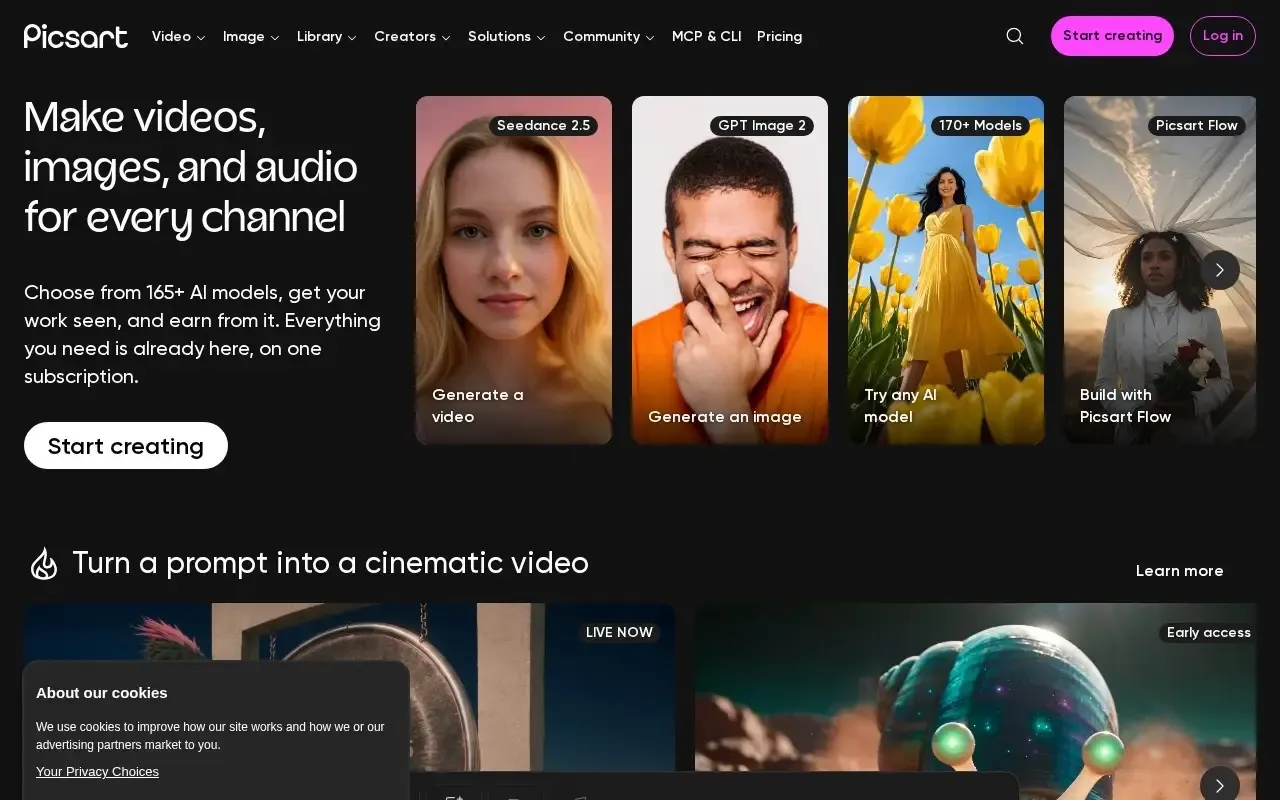Open the Generate an image card
Image resolution: width=1280 pixels, height=800 pixels.
click(730, 270)
